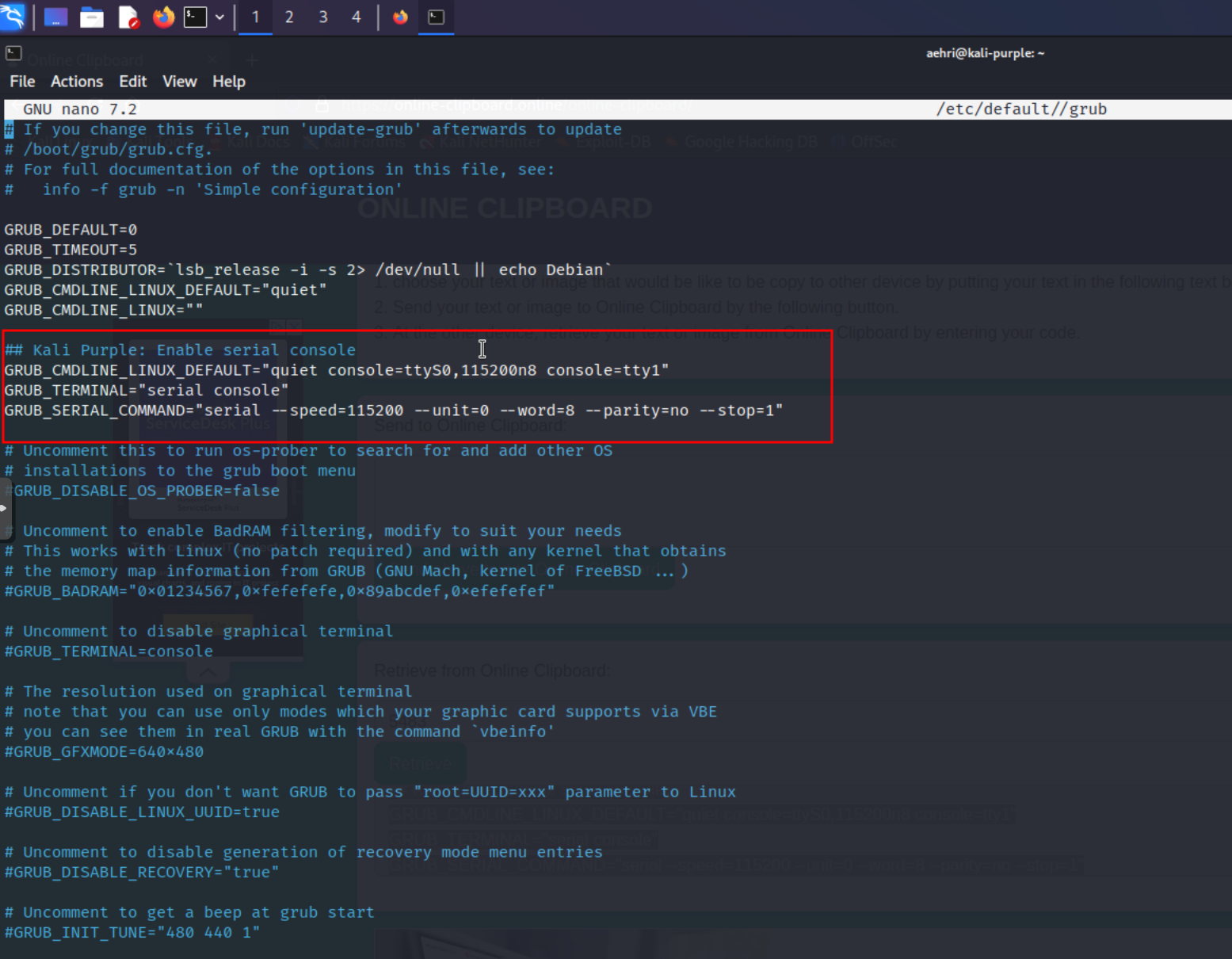This screenshot has height=959, width=1232.
Task: Click the '# /boot/grub/grub.cfg.' line
Action: click(109, 149)
